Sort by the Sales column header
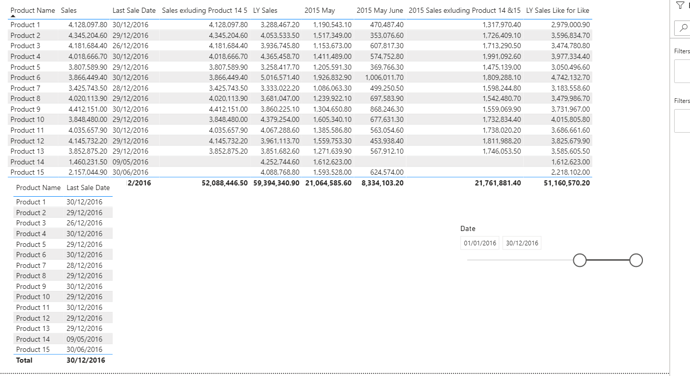The width and height of the screenshot is (690, 376). coord(69,10)
